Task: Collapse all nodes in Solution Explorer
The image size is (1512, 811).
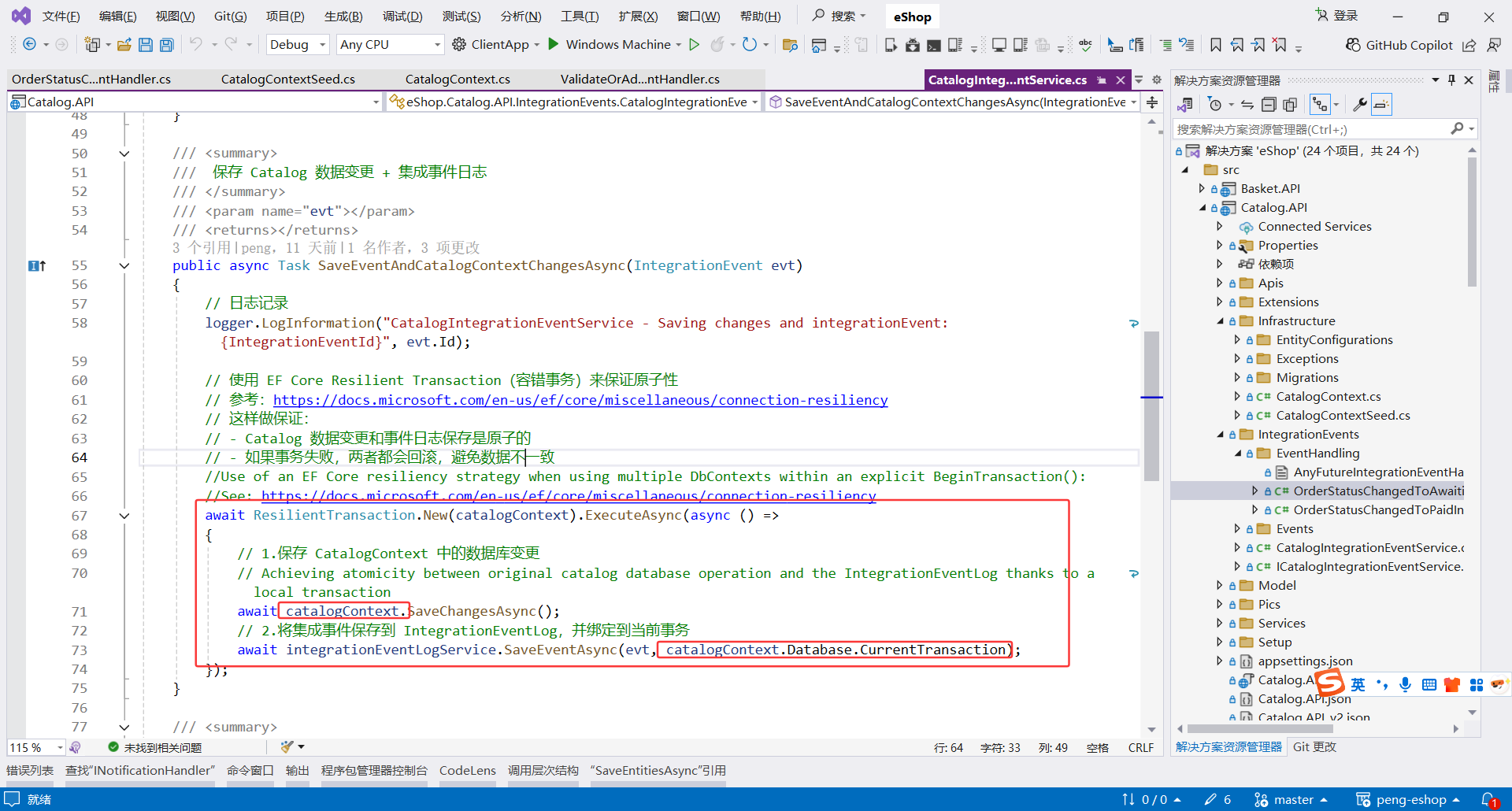Action: click(1268, 105)
